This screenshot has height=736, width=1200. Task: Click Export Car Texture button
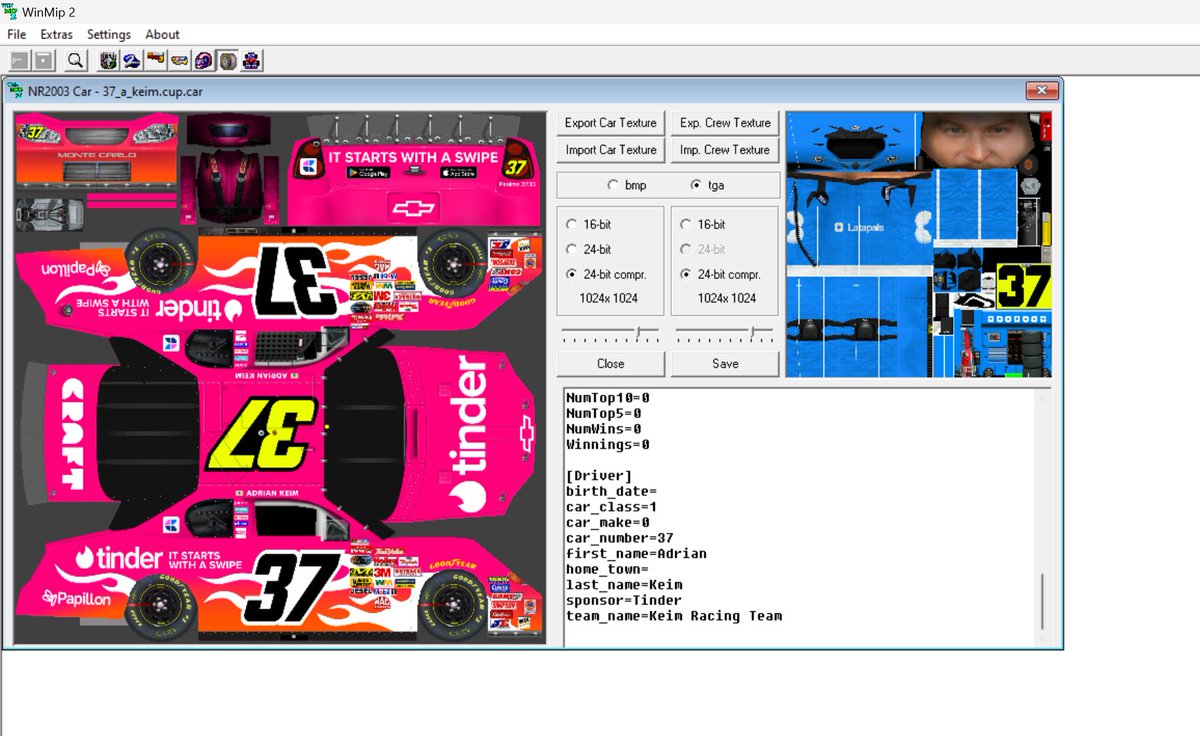point(611,123)
